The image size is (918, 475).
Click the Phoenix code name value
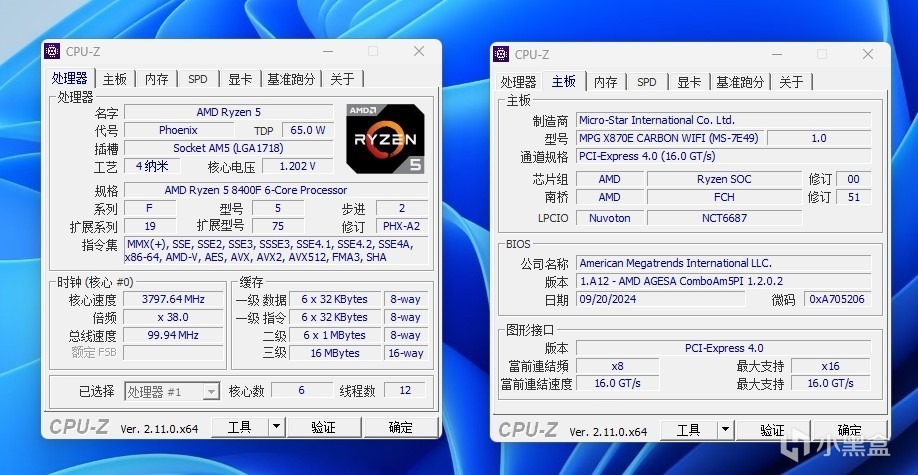[179, 130]
